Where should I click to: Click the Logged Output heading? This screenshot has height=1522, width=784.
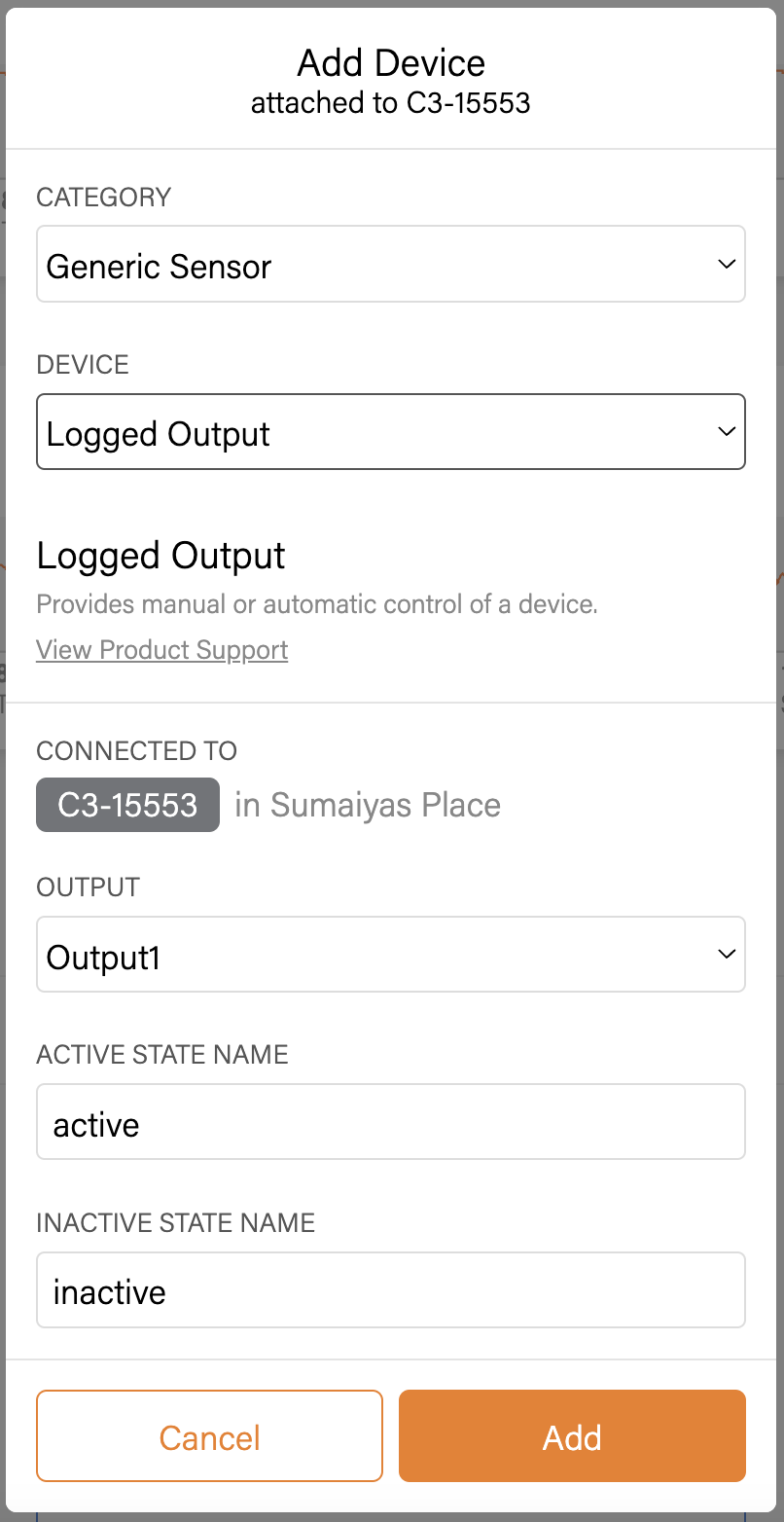(x=160, y=556)
